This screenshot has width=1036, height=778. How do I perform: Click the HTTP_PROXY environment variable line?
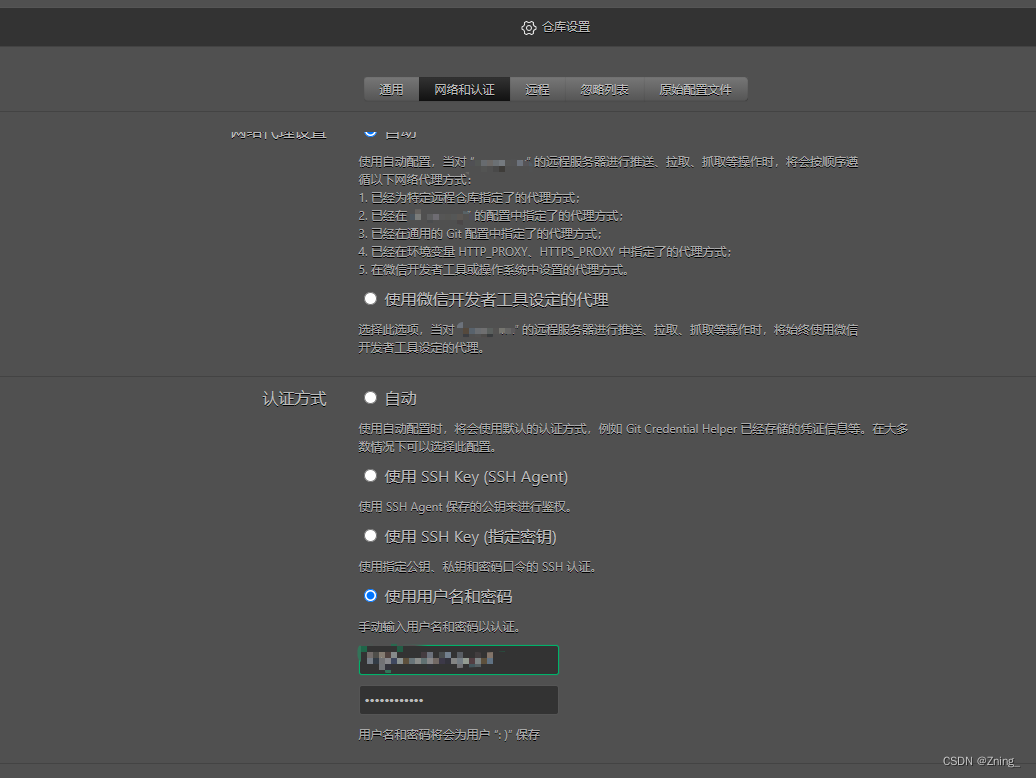tap(544, 252)
